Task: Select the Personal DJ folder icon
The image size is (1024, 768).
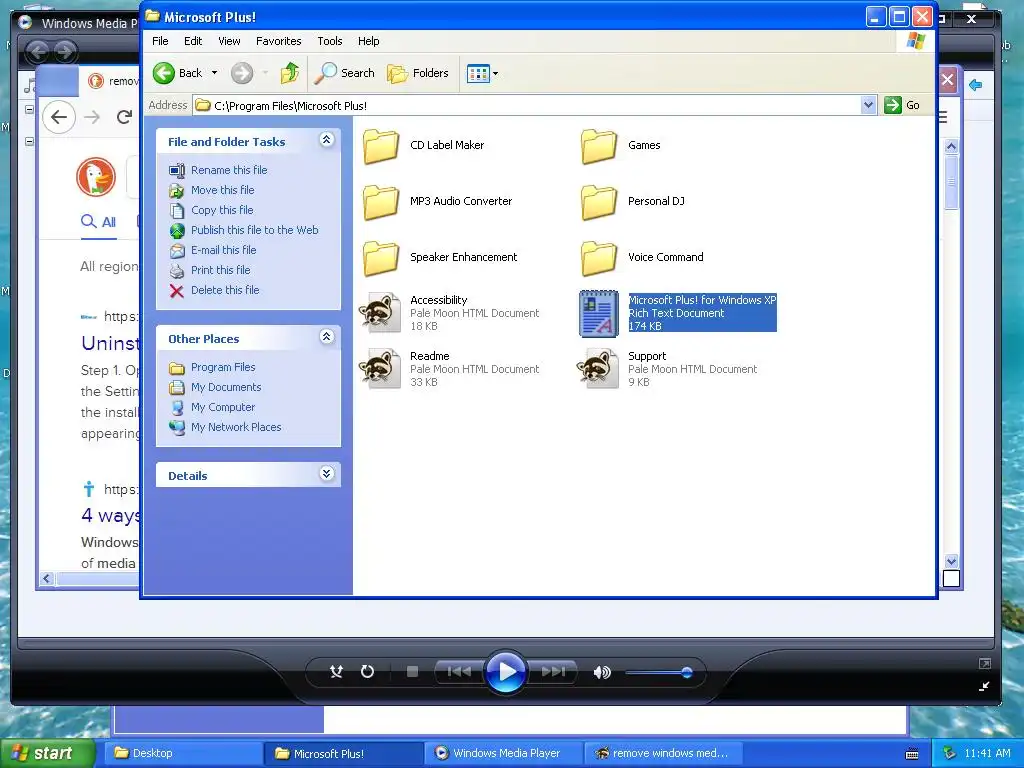Action: point(599,202)
